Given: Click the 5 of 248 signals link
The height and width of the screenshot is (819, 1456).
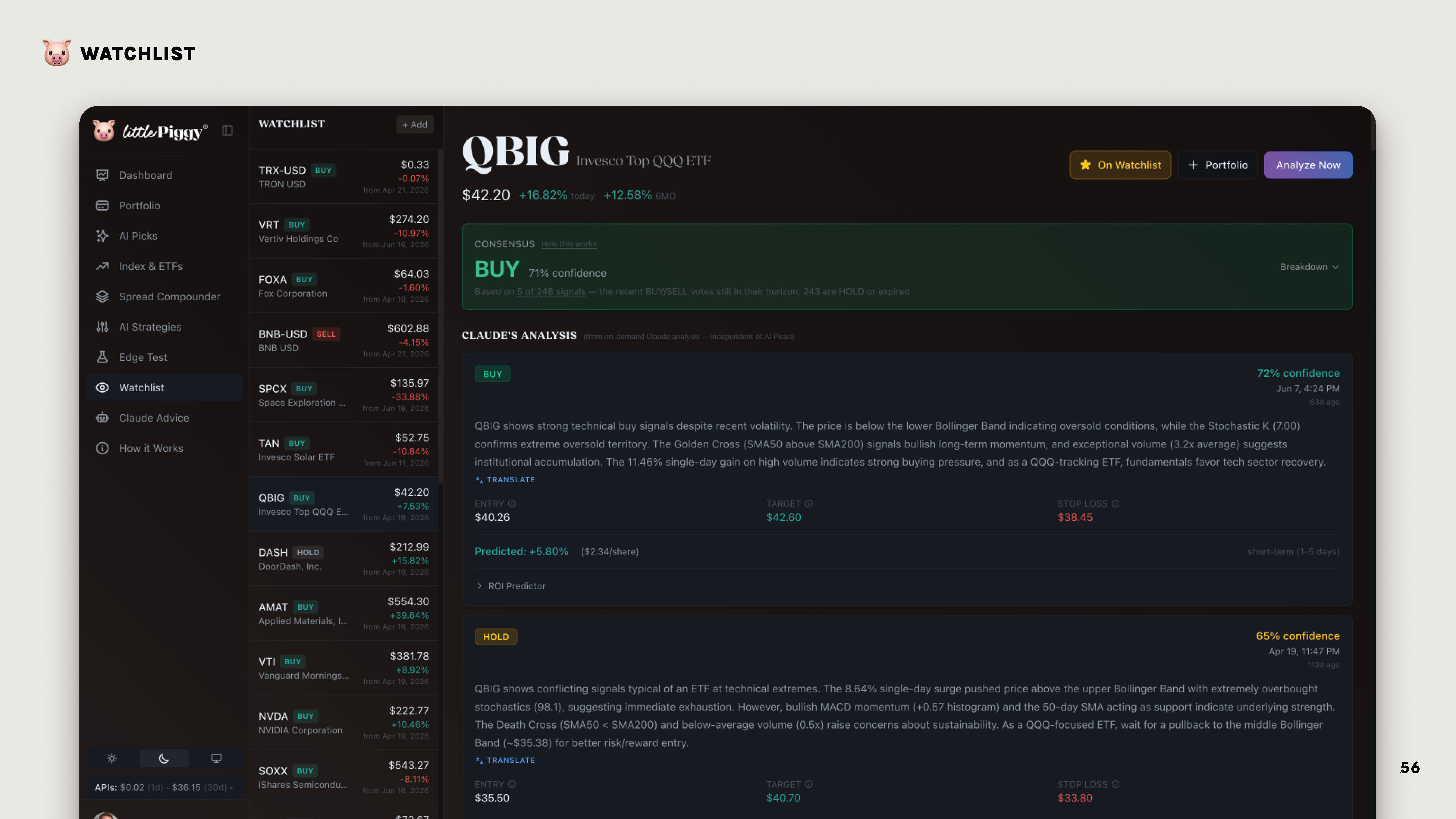Looking at the screenshot, I should pos(551,292).
